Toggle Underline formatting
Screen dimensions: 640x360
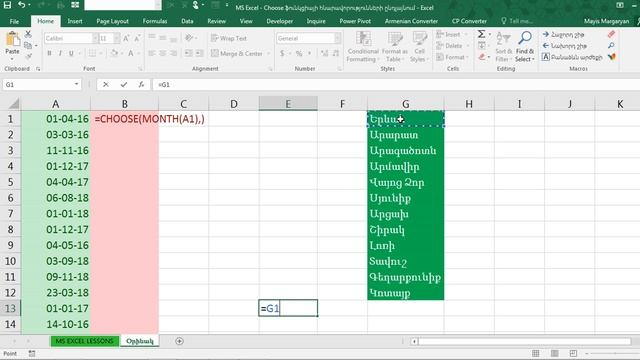(x=71, y=53)
